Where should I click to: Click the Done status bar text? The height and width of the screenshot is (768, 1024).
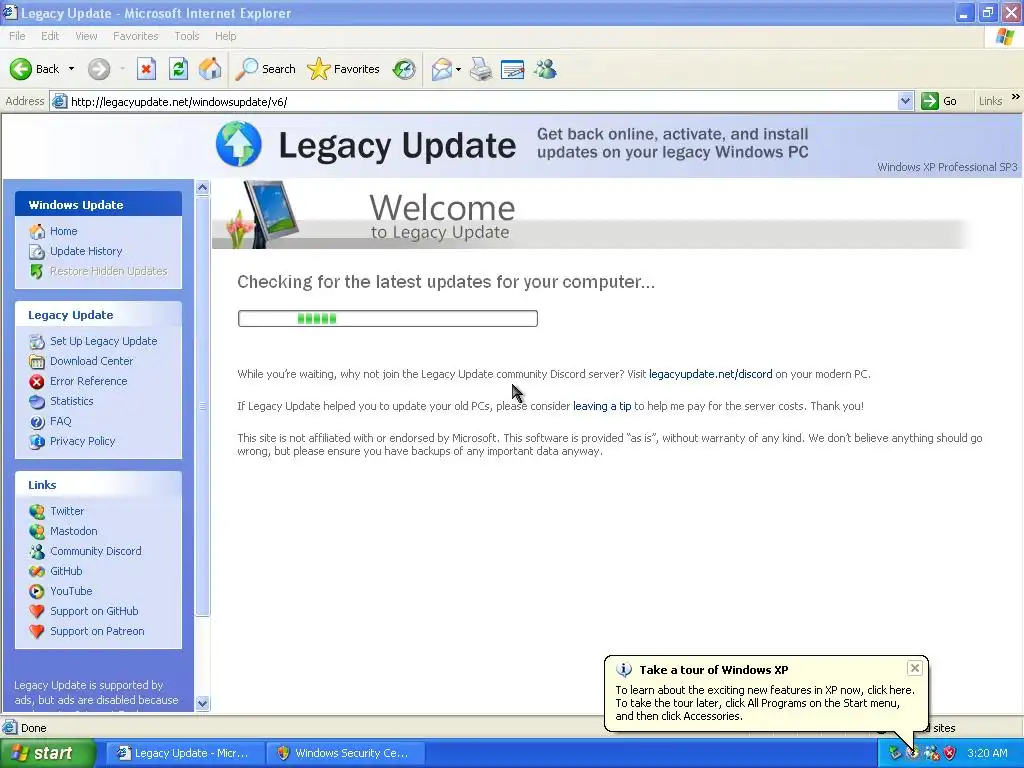click(34, 728)
